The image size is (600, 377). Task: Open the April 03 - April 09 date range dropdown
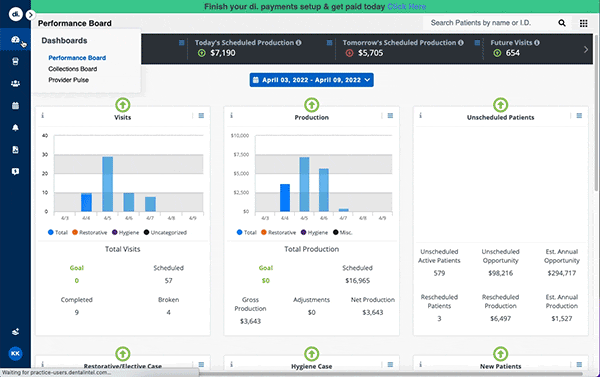pyautogui.click(x=311, y=80)
